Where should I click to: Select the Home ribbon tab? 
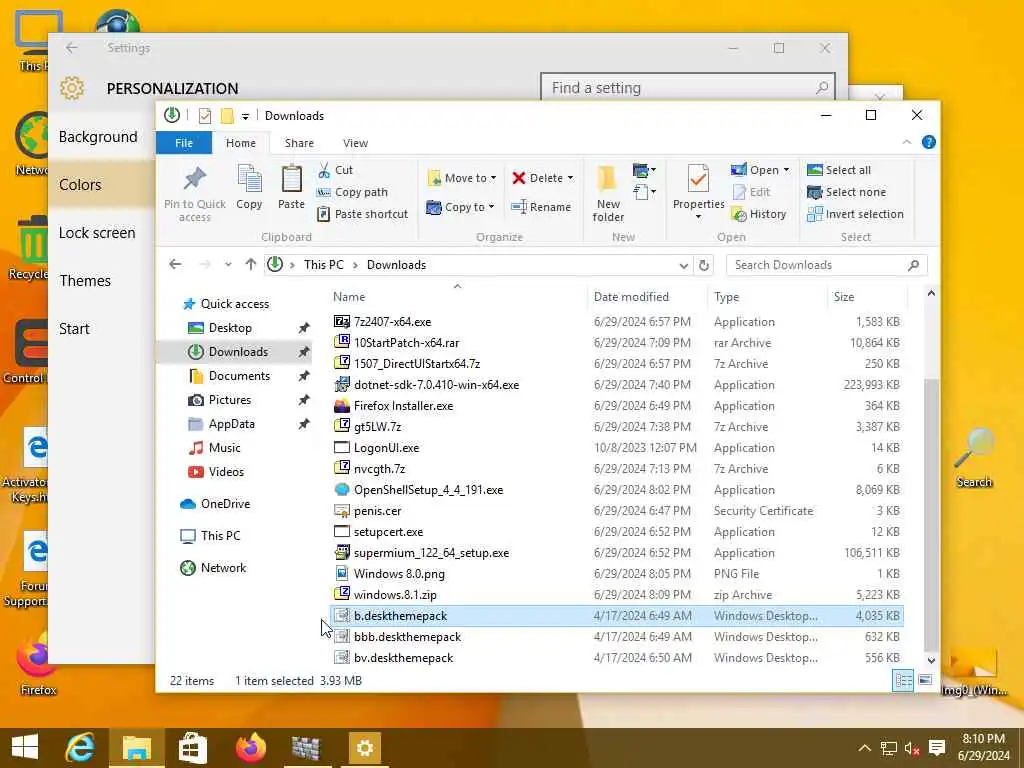[x=241, y=143]
